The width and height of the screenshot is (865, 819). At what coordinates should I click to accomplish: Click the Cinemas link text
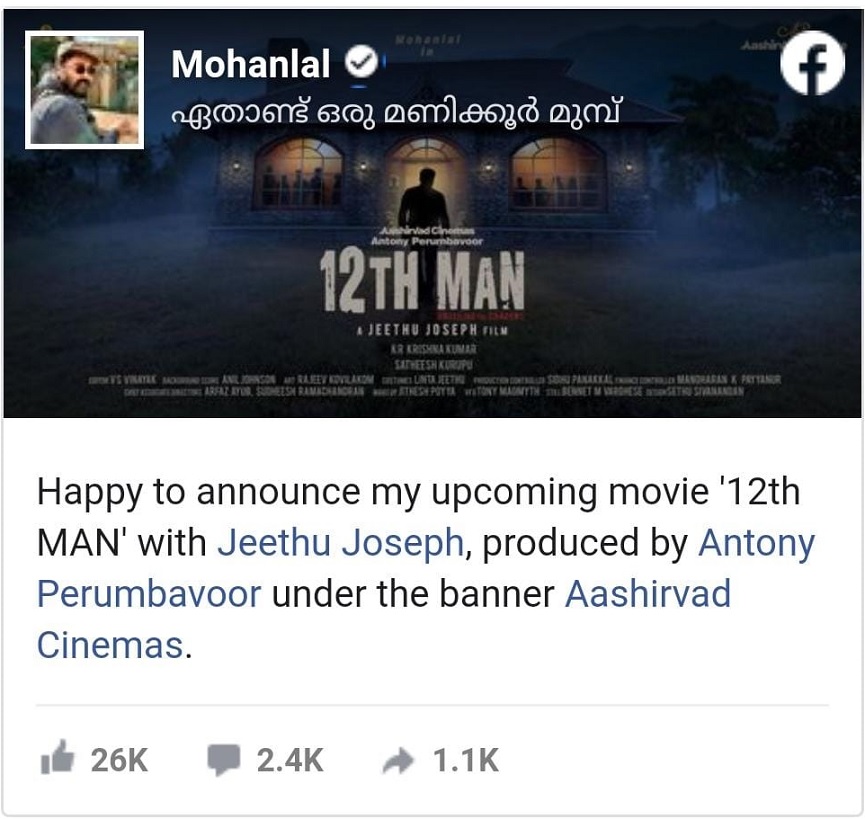110,645
